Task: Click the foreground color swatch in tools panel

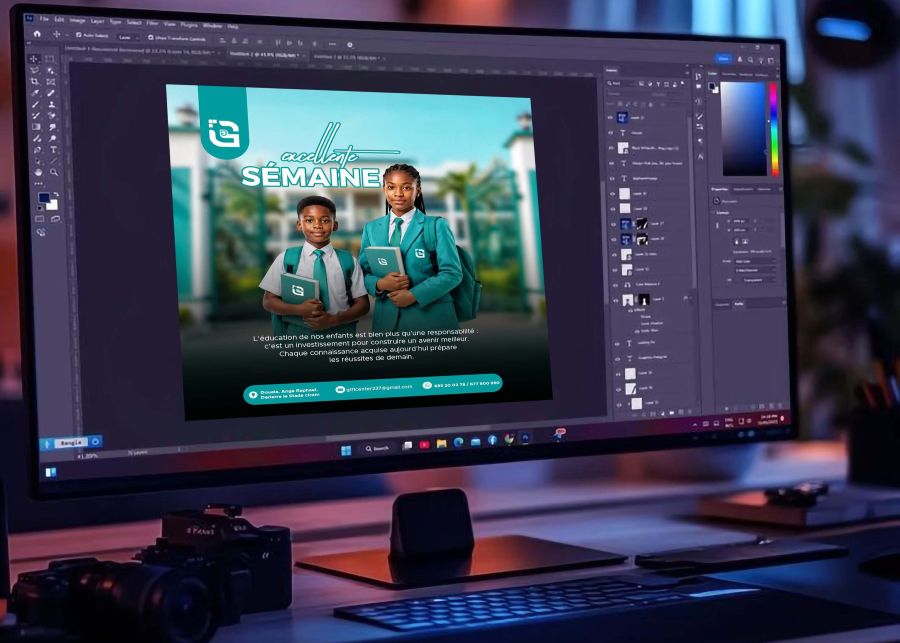Action: click(x=44, y=198)
